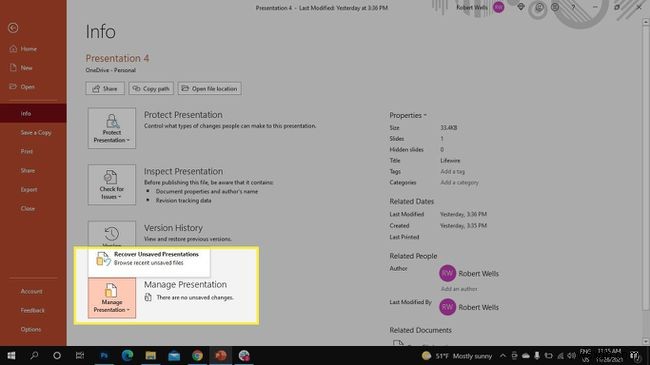The height and width of the screenshot is (365, 650).
Task: Open the weather widget showing 51°F
Action: point(457,356)
